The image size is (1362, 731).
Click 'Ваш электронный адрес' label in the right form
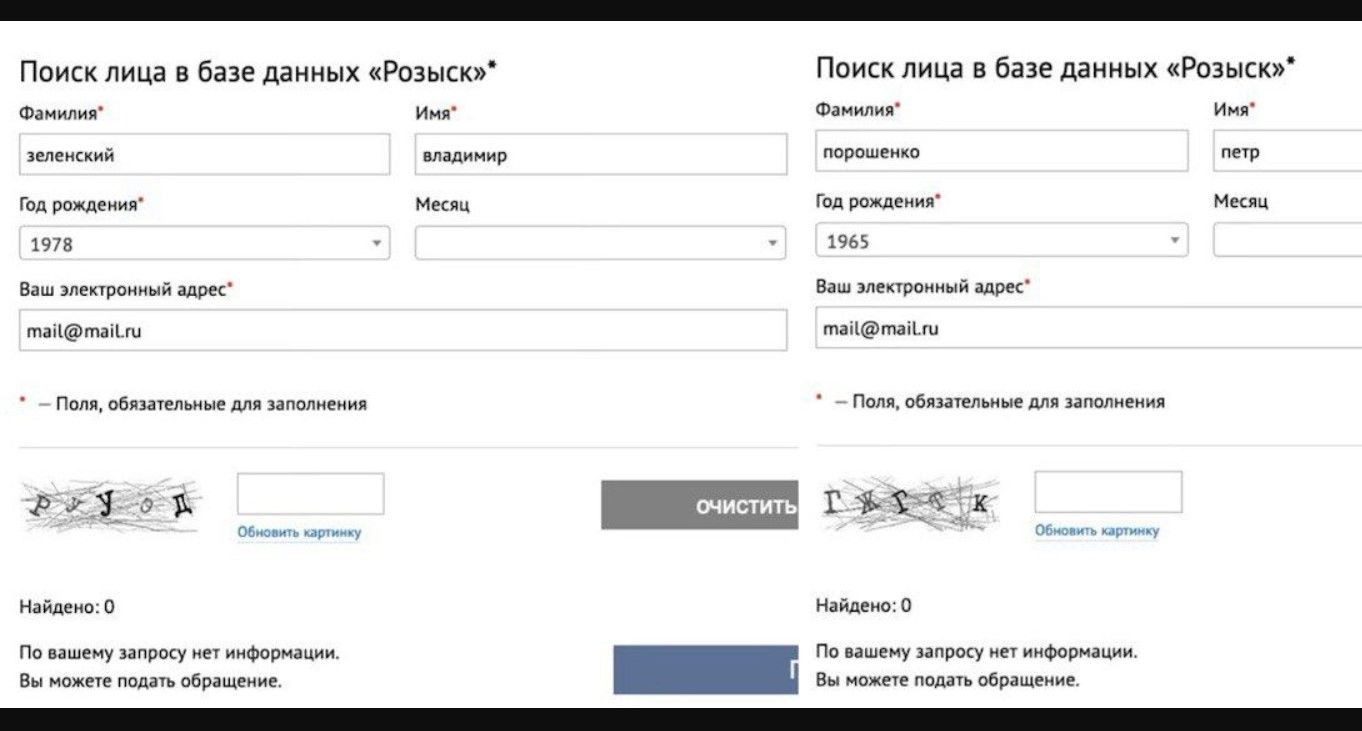point(920,287)
